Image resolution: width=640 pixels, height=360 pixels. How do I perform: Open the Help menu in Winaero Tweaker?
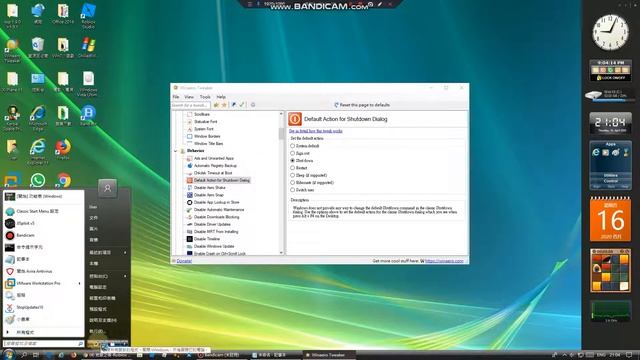coord(221,97)
